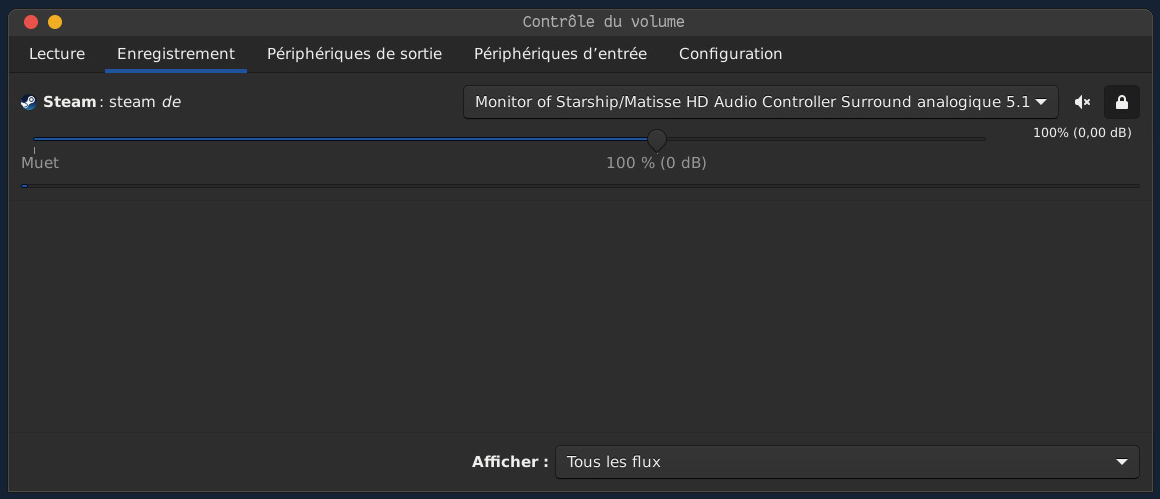Go to the Périphériques d'entrée tab
This screenshot has width=1160, height=499.
tap(560, 54)
